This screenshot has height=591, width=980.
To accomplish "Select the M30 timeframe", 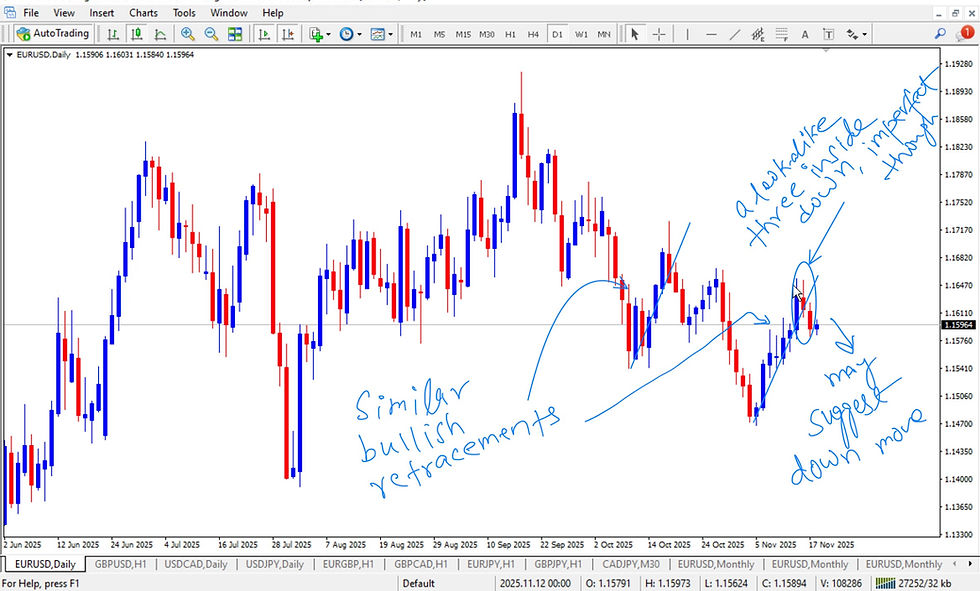I will (x=487, y=34).
